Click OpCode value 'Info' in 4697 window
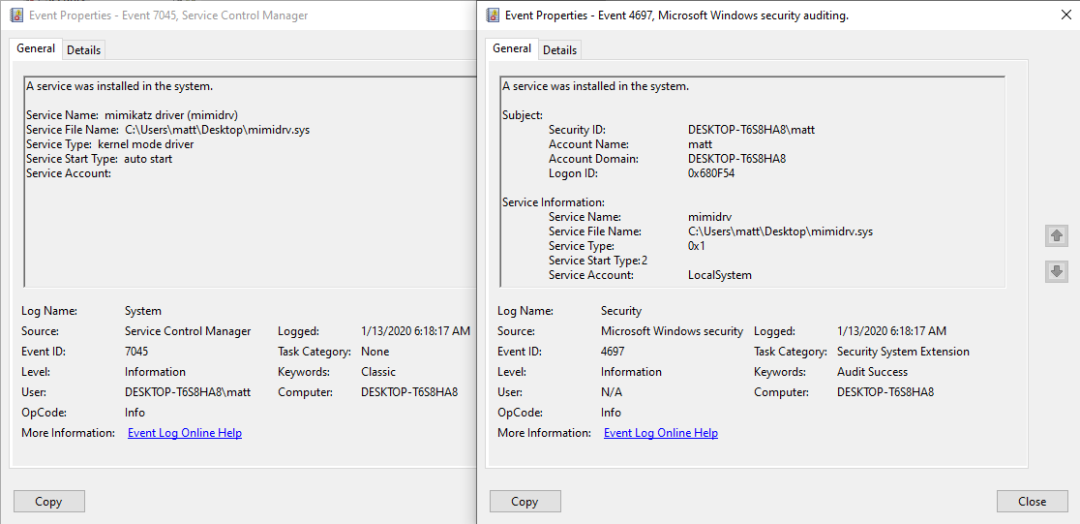 point(610,412)
